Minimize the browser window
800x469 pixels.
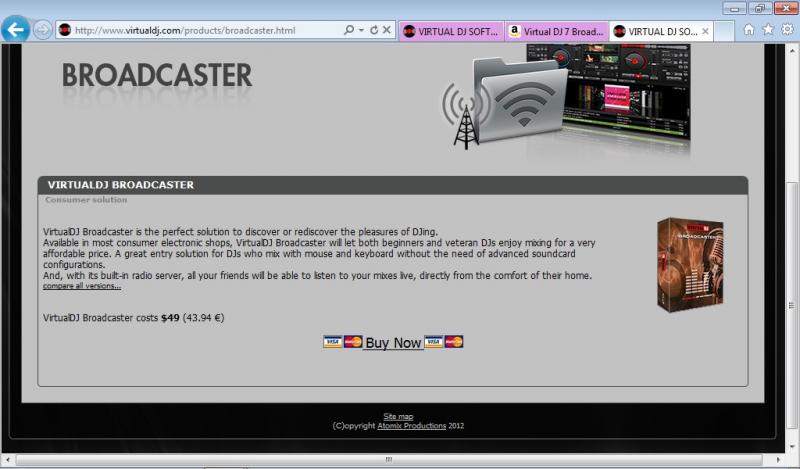[734, 8]
